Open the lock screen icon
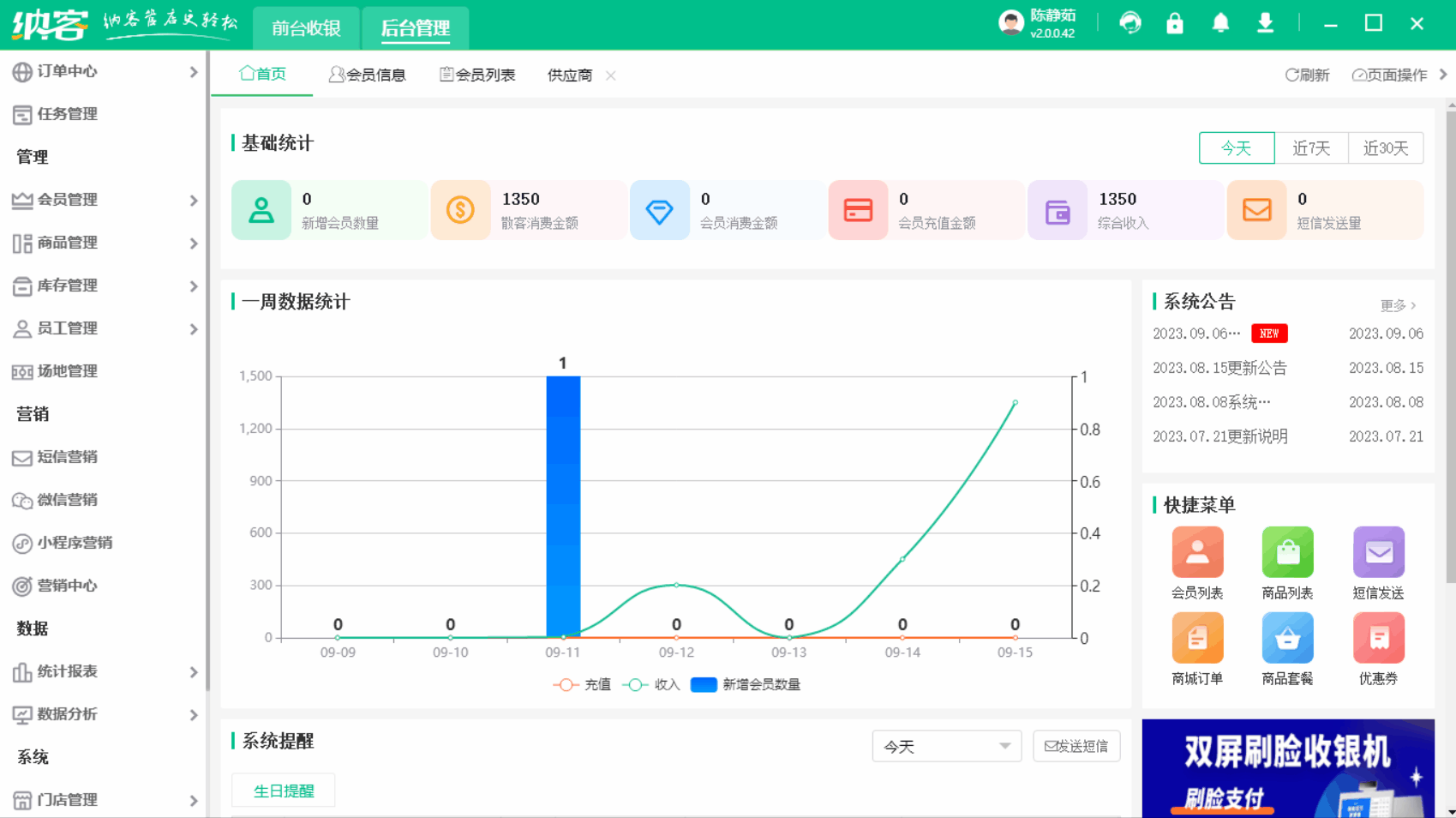This screenshot has width=1456, height=818. point(1175,23)
